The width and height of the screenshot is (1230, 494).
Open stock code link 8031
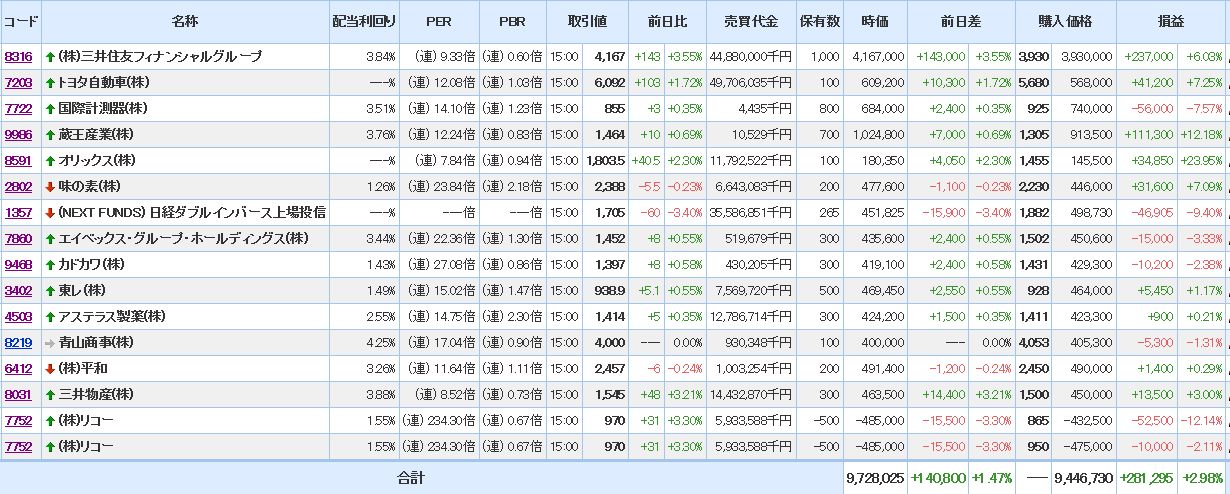click(x=18, y=395)
